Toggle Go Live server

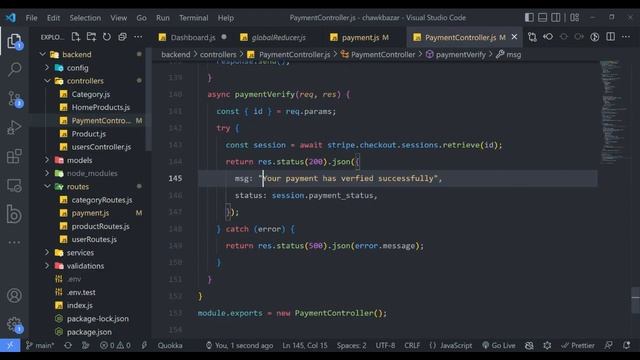pos(498,345)
